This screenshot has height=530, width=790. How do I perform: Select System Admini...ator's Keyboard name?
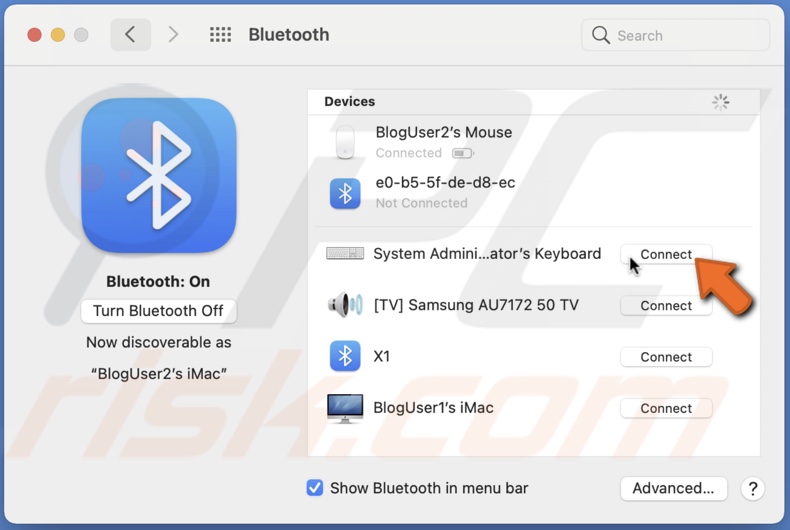[x=487, y=253]
